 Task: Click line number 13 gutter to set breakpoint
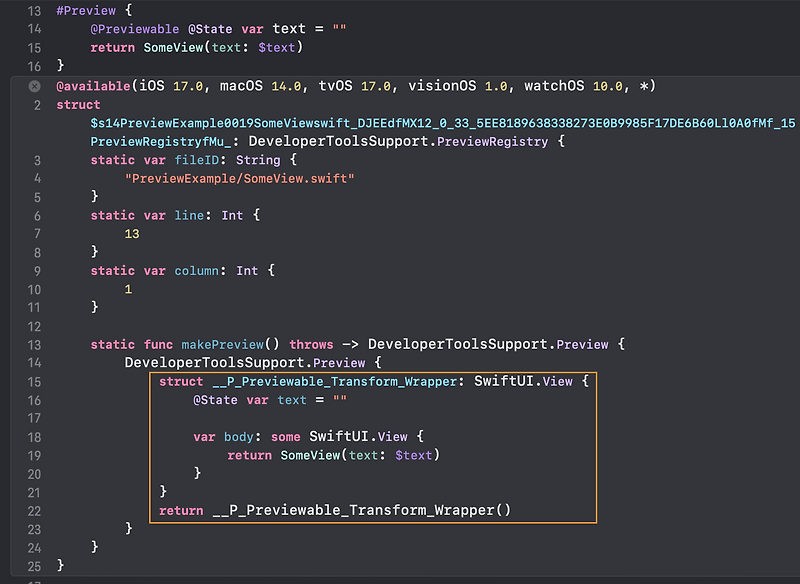(x=33, y=343)
